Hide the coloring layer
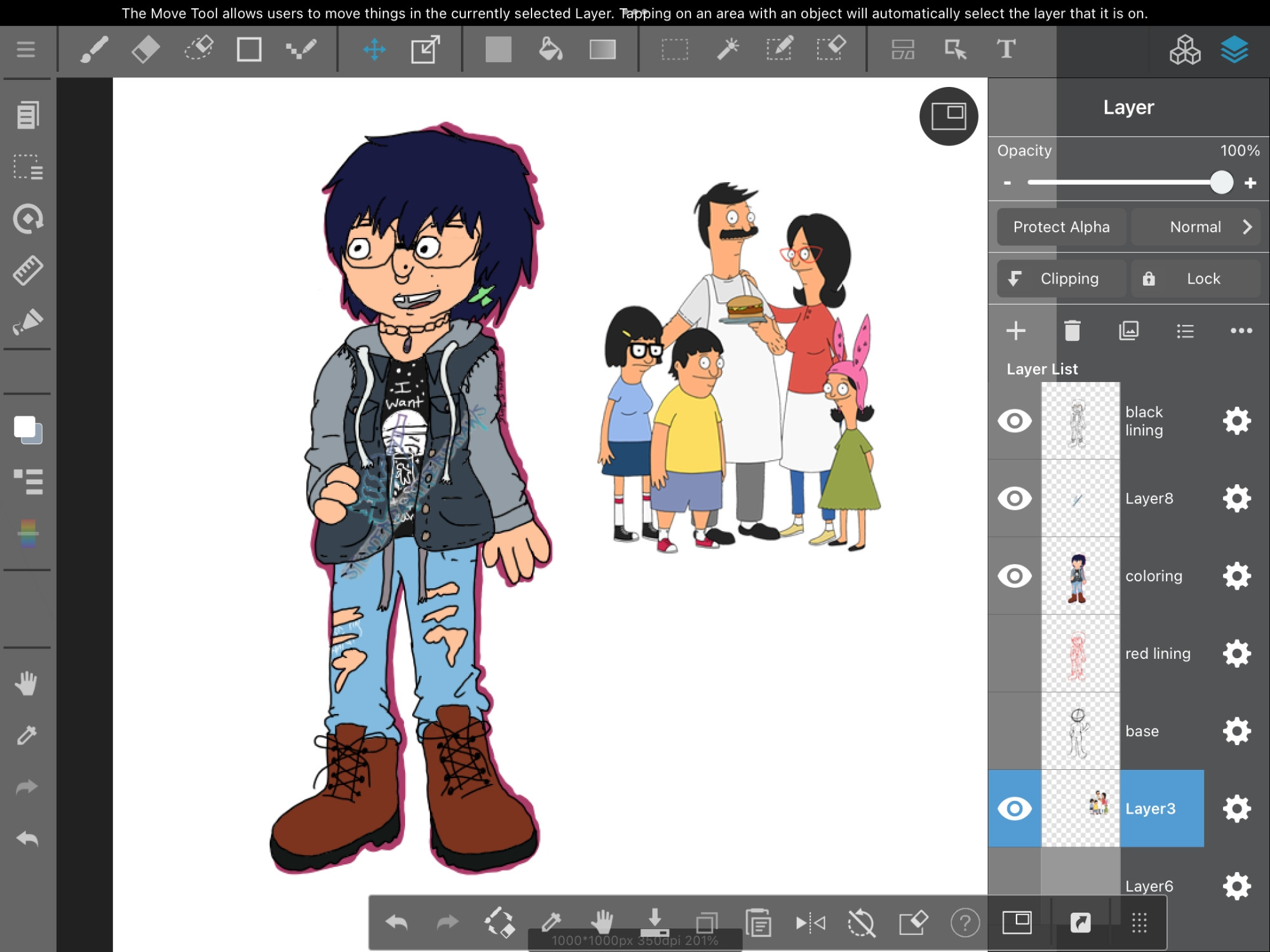The width and height of the screenshot is (1270, 952). (x=1015, y=576)
